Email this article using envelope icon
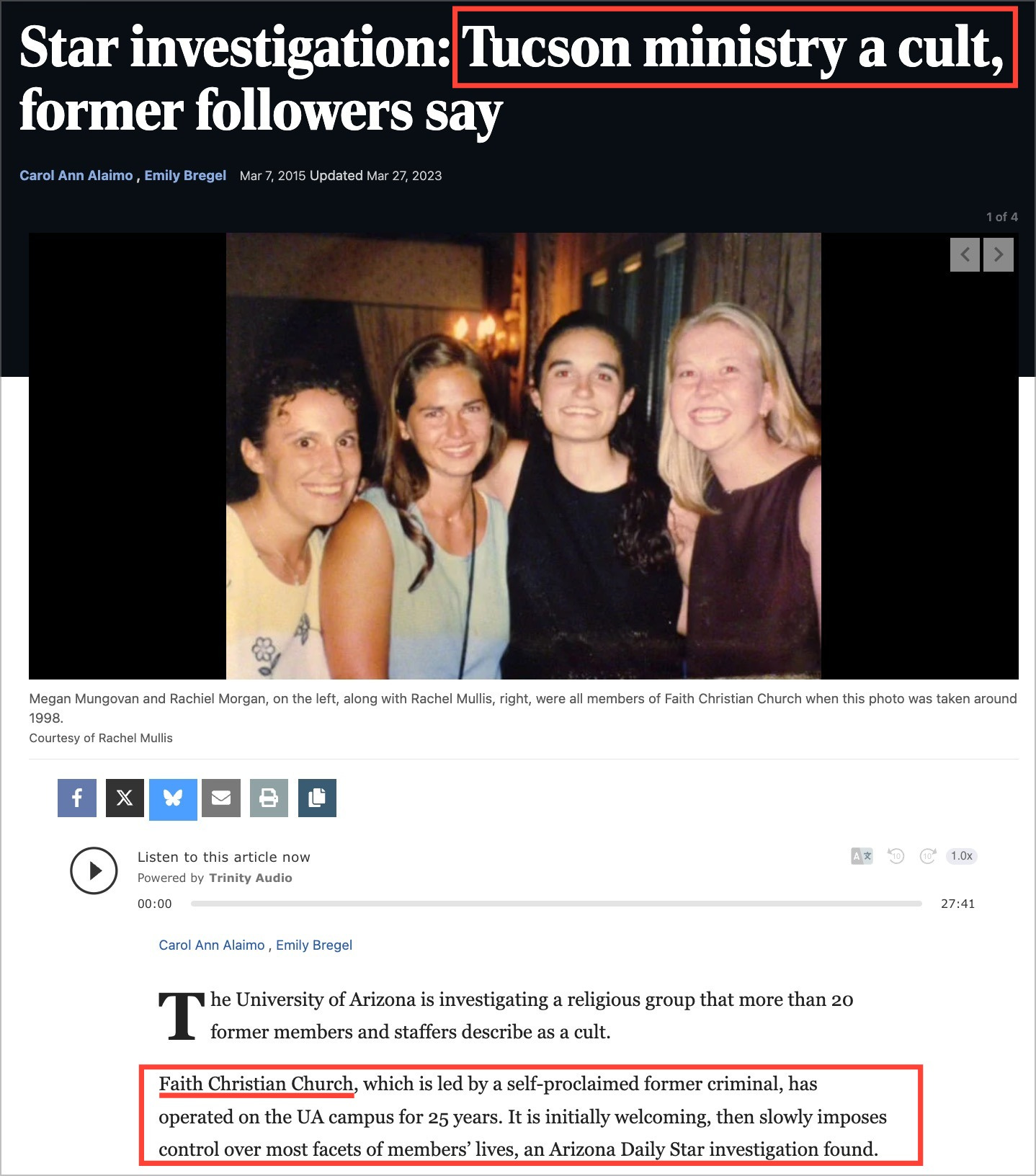Image resolution: width=1036 pixels, height=1176 pixels. 221,798
